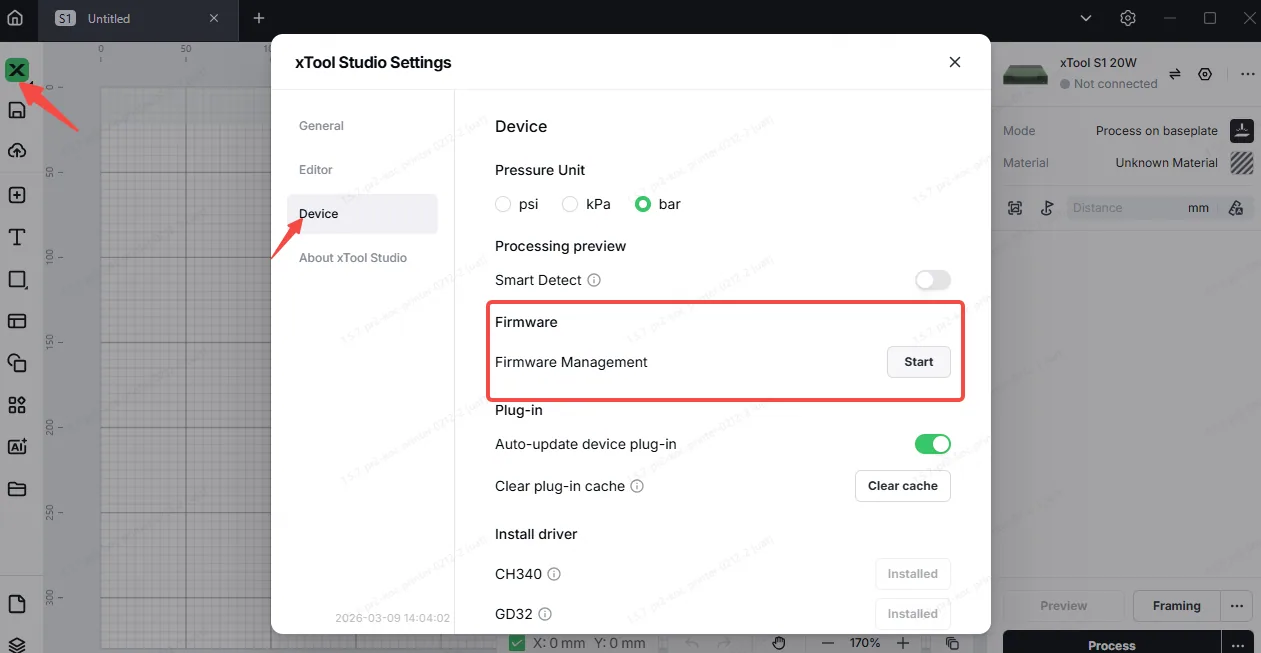
Task: Click the Unknown Material swatch
Action: (x=1241, y=162)
